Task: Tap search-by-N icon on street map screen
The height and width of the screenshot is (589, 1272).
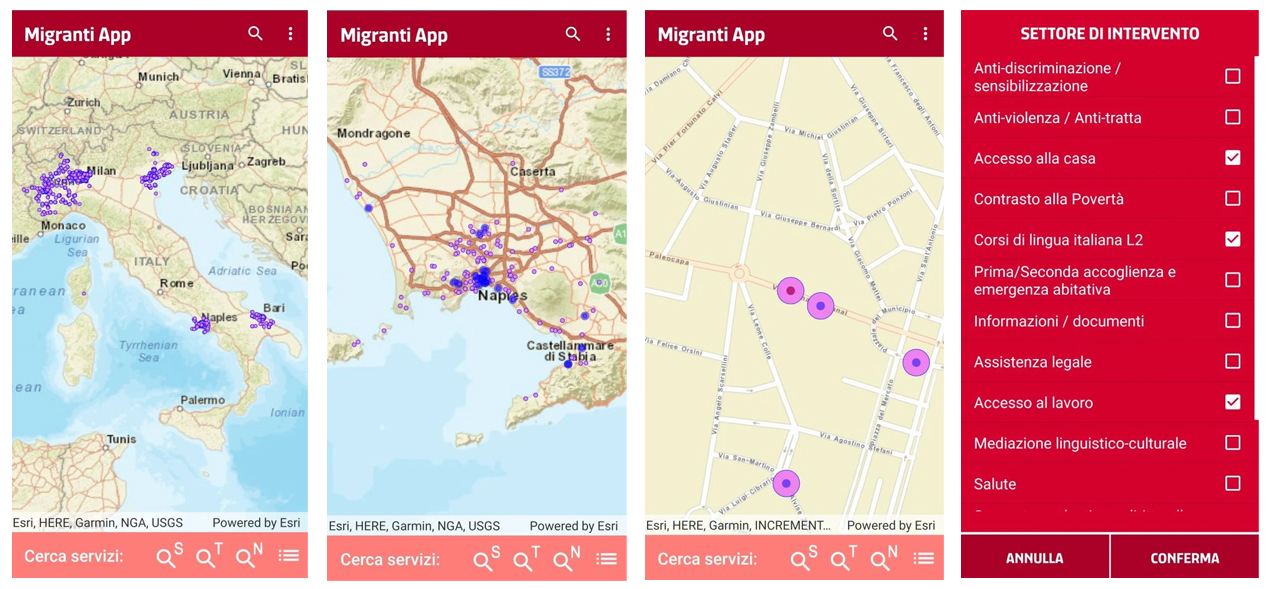Action: [x=883, y=559]
